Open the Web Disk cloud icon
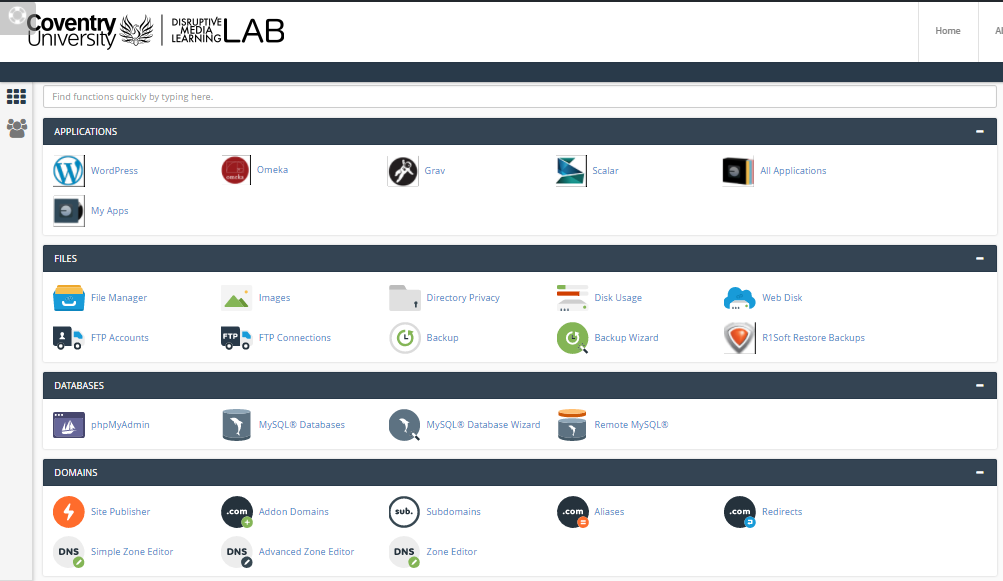 point(739,298)
